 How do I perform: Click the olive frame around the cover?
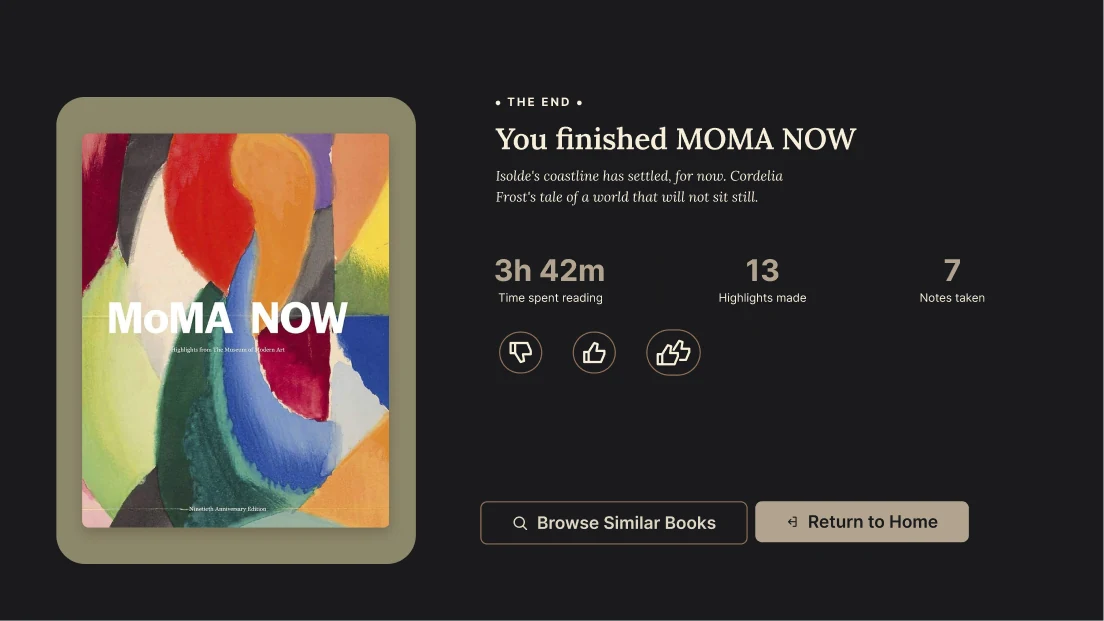(x=236, y=114)
